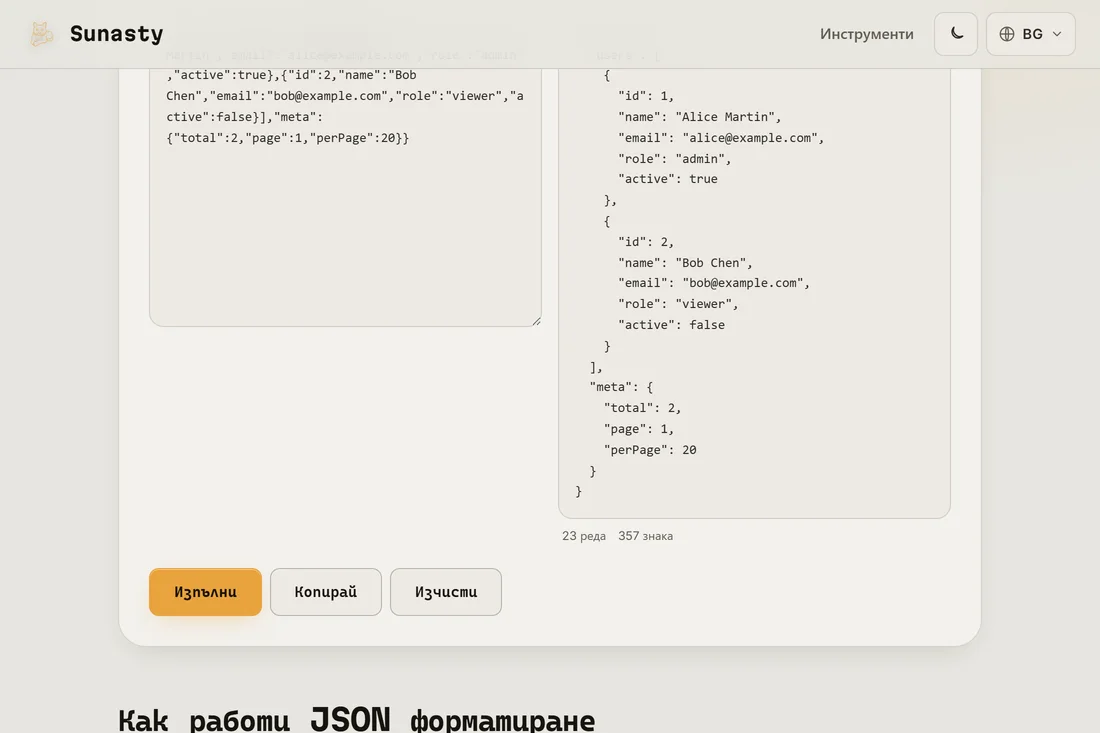Click the "total": 2 output line
1100x733 pixels.
coord(643,408)
